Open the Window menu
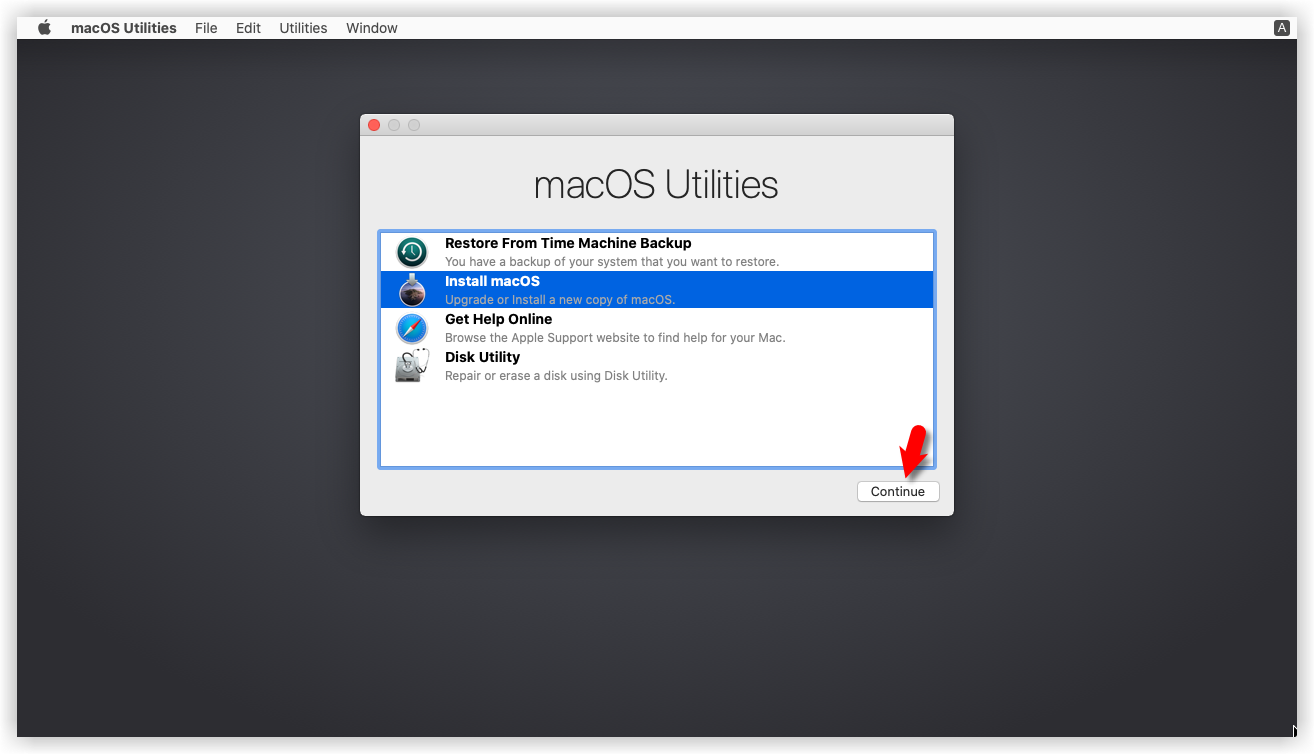The width and height of the screenshot is (1315, 755). pos(372,28)
